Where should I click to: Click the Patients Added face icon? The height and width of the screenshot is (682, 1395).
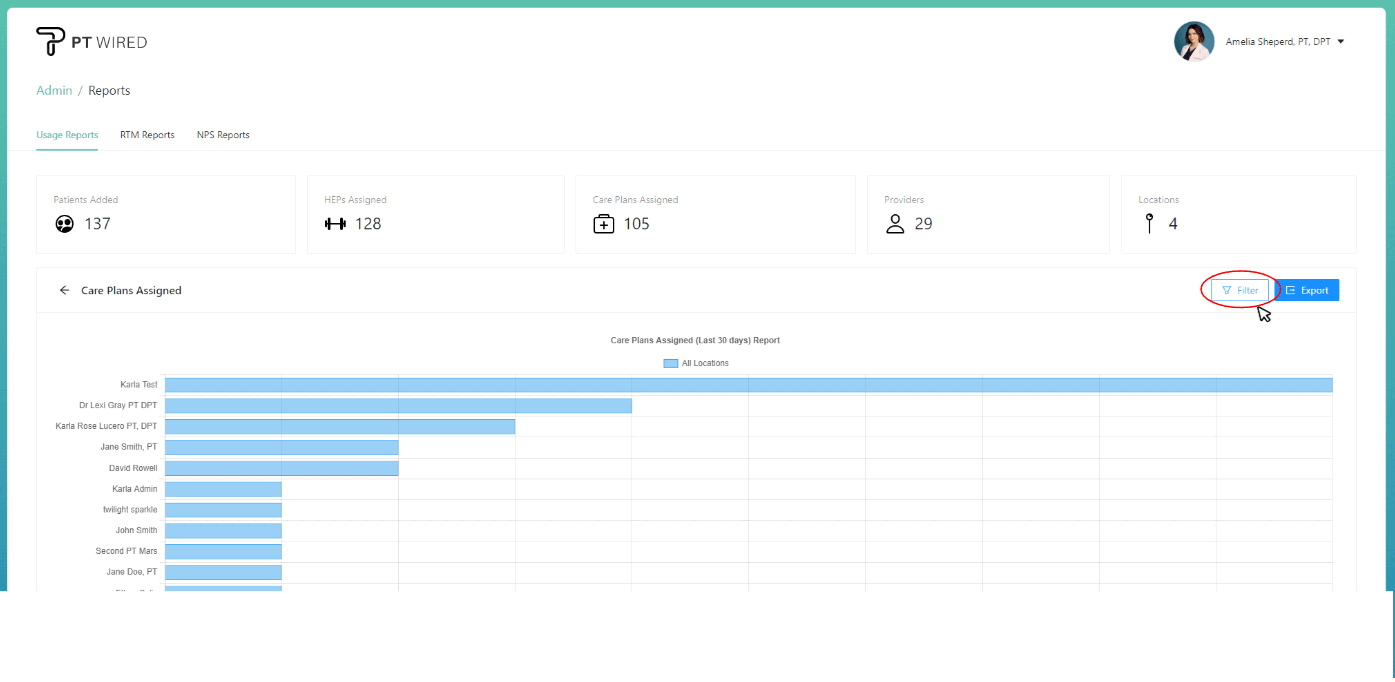(64, 224)
